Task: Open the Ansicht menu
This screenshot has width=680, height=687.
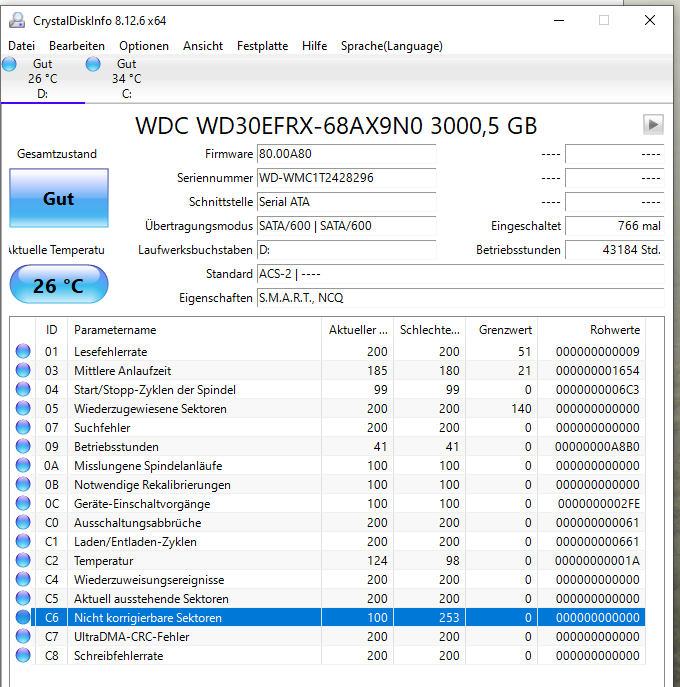Action: click(x=203, y=46)
